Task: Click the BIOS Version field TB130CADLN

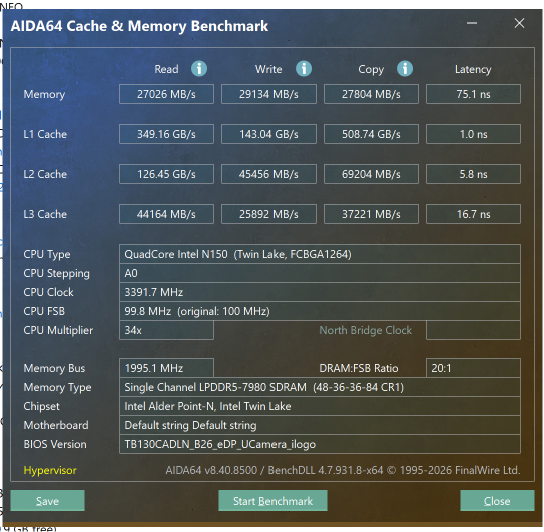Action: point(320,444)
